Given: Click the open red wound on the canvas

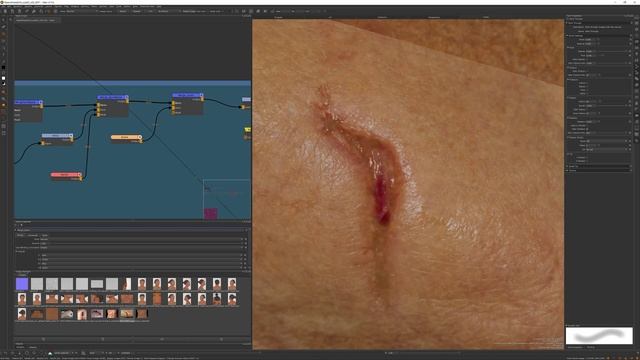Looking at the screenshot, I should pyautogui.click(x=382, y=200).
